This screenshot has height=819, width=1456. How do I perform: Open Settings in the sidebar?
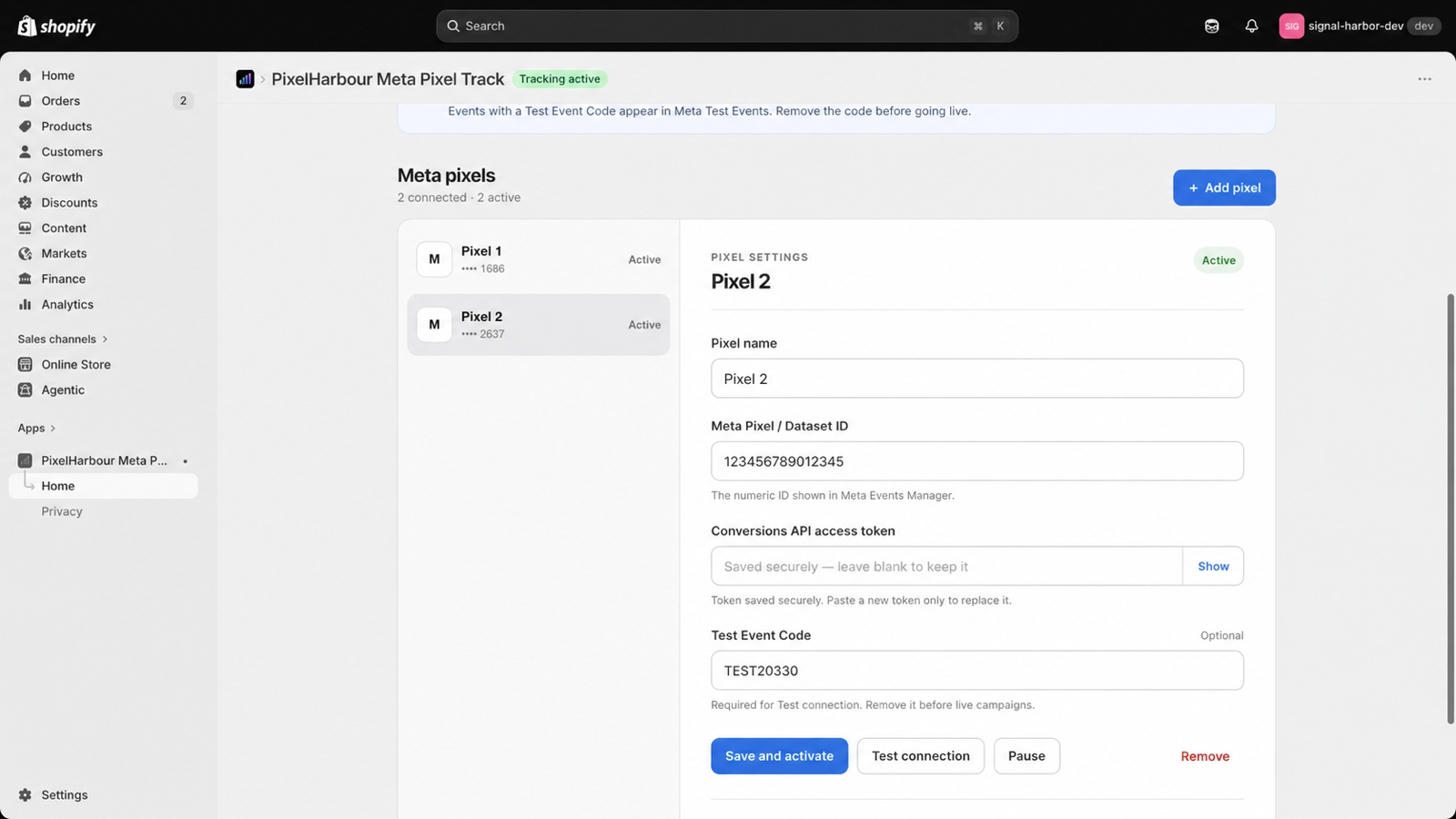[104, 795]
